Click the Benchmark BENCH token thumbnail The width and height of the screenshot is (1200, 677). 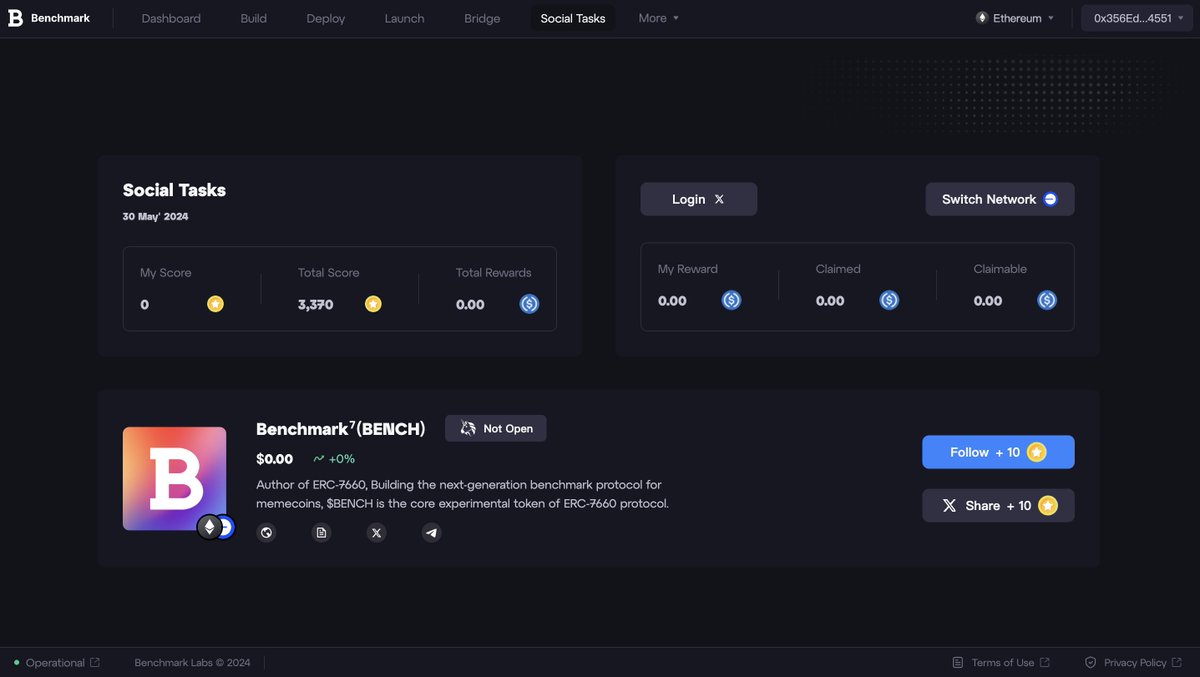pyautogui.click(x=175, y=479)
